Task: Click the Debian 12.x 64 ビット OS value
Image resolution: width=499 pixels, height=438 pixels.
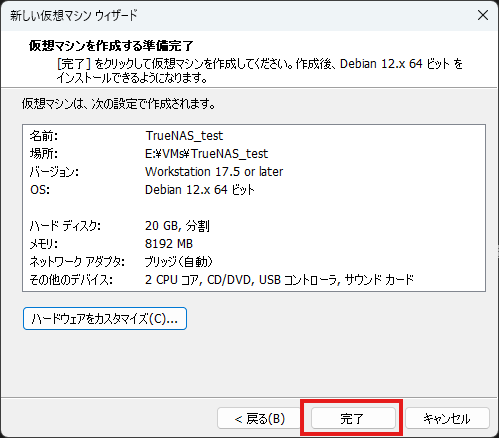Action: 199,190
